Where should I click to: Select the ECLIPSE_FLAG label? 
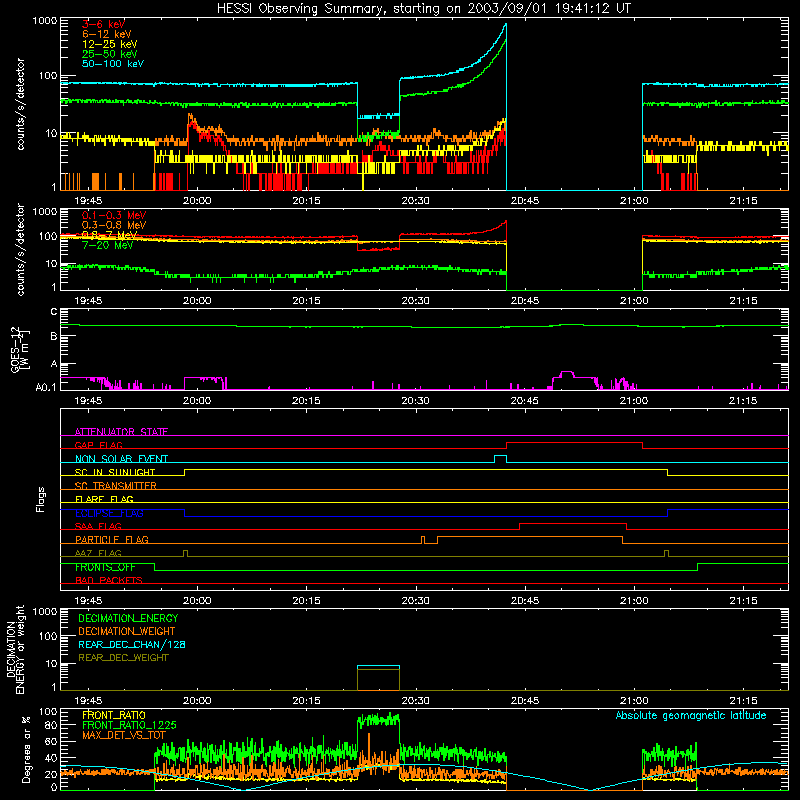[109, 513]
